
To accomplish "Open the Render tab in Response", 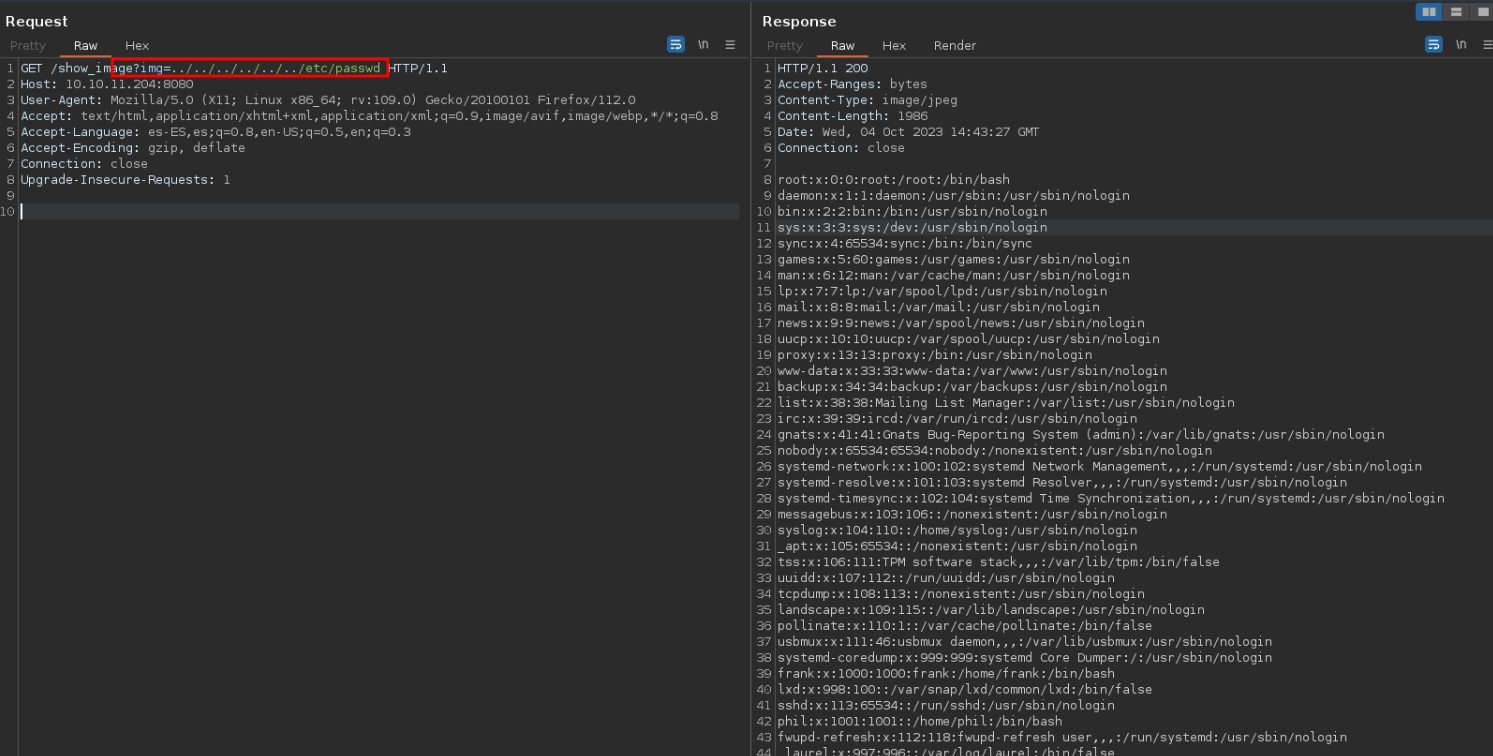I will click(955, 46).
